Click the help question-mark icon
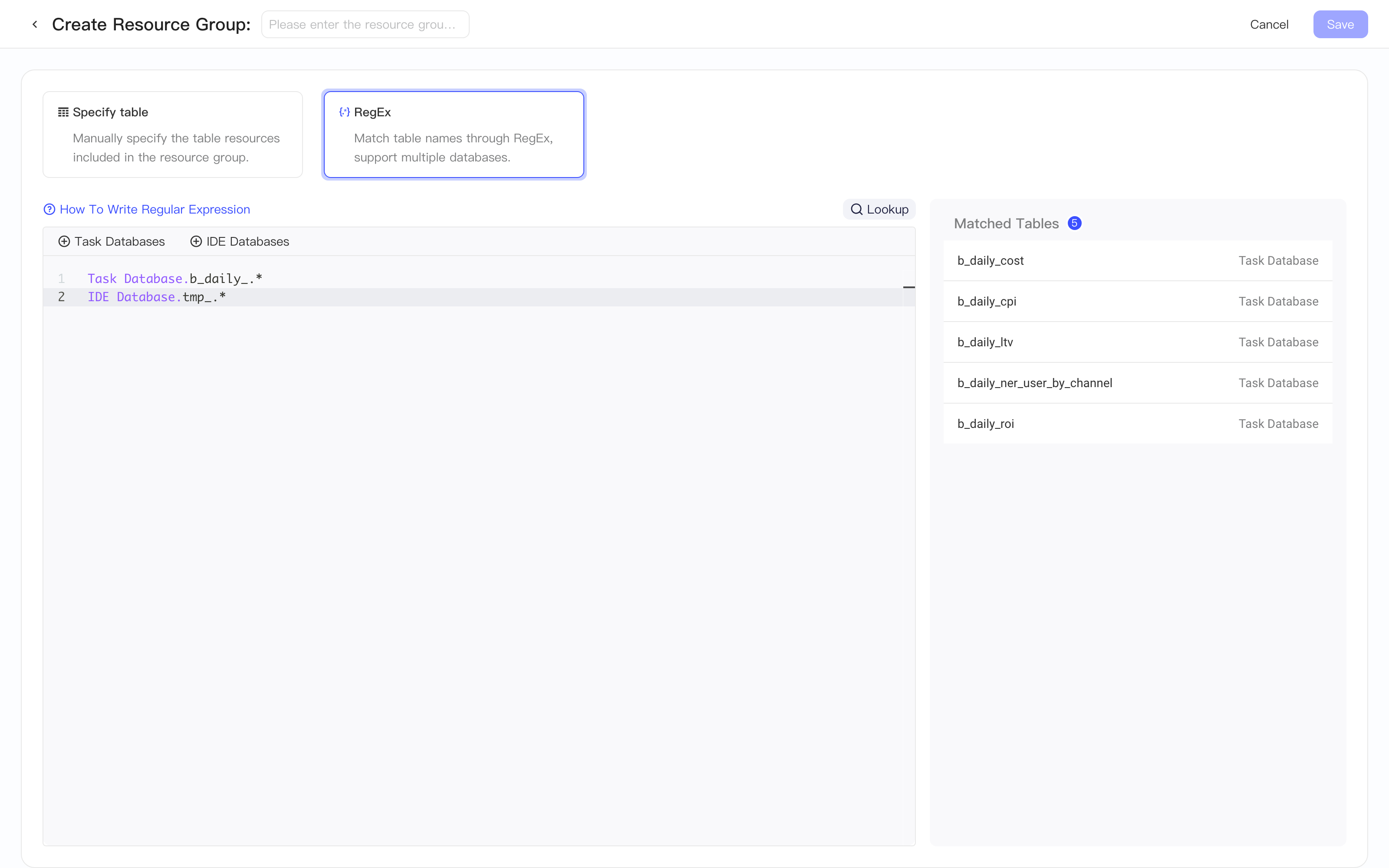 pos(49,210)
